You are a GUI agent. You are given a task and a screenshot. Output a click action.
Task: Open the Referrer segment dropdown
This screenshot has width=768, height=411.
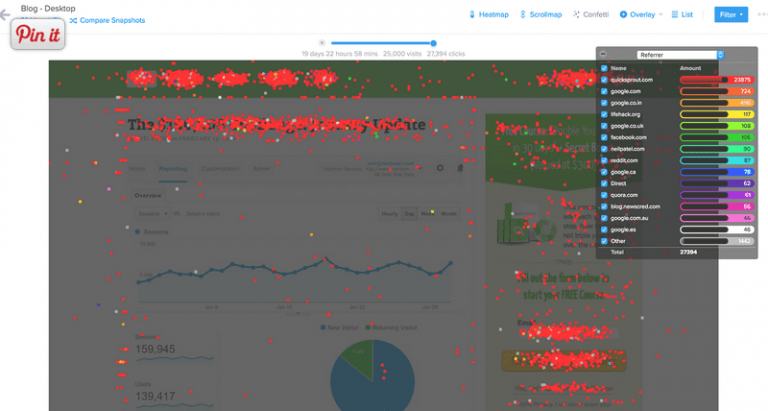[x=680, y=54]
